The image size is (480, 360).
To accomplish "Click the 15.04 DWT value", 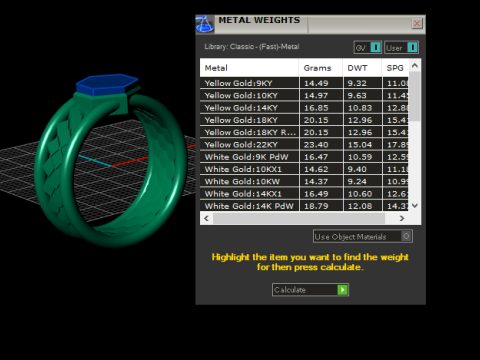I will 360,145.
